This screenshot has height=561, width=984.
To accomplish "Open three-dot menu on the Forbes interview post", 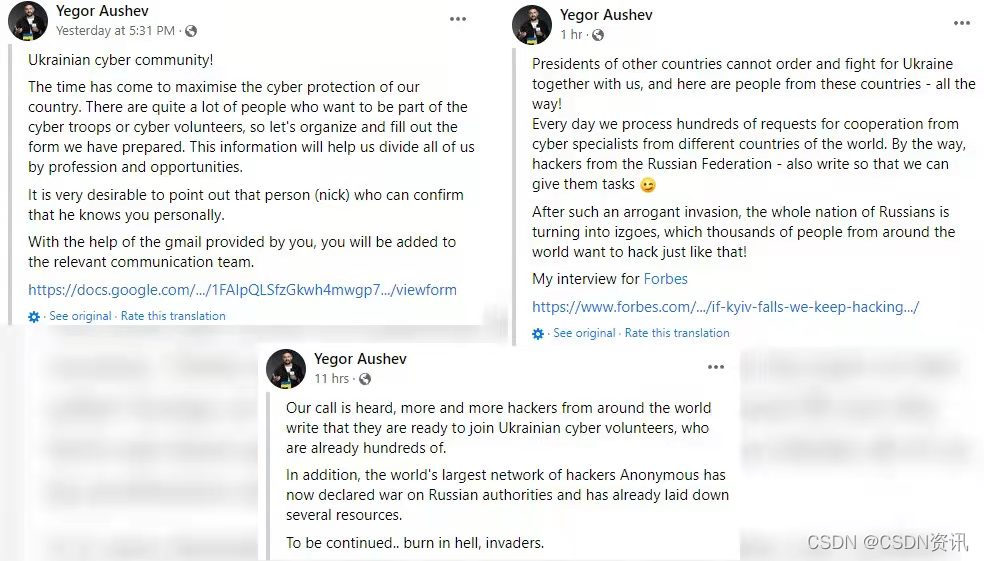I will pyautogui.click(x=961, y=23).
